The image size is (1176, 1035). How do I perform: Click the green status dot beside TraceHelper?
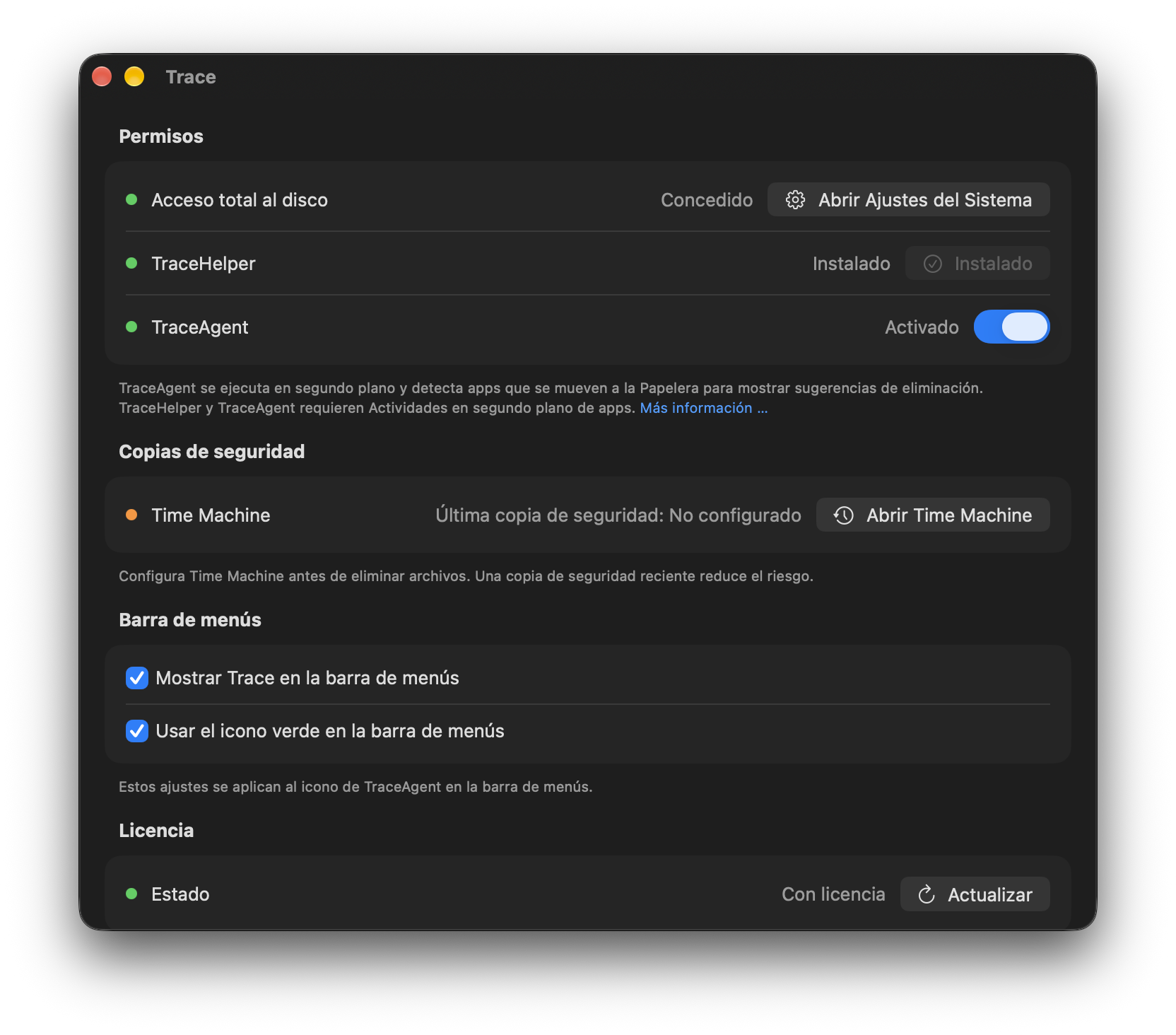tap(131, 264)
